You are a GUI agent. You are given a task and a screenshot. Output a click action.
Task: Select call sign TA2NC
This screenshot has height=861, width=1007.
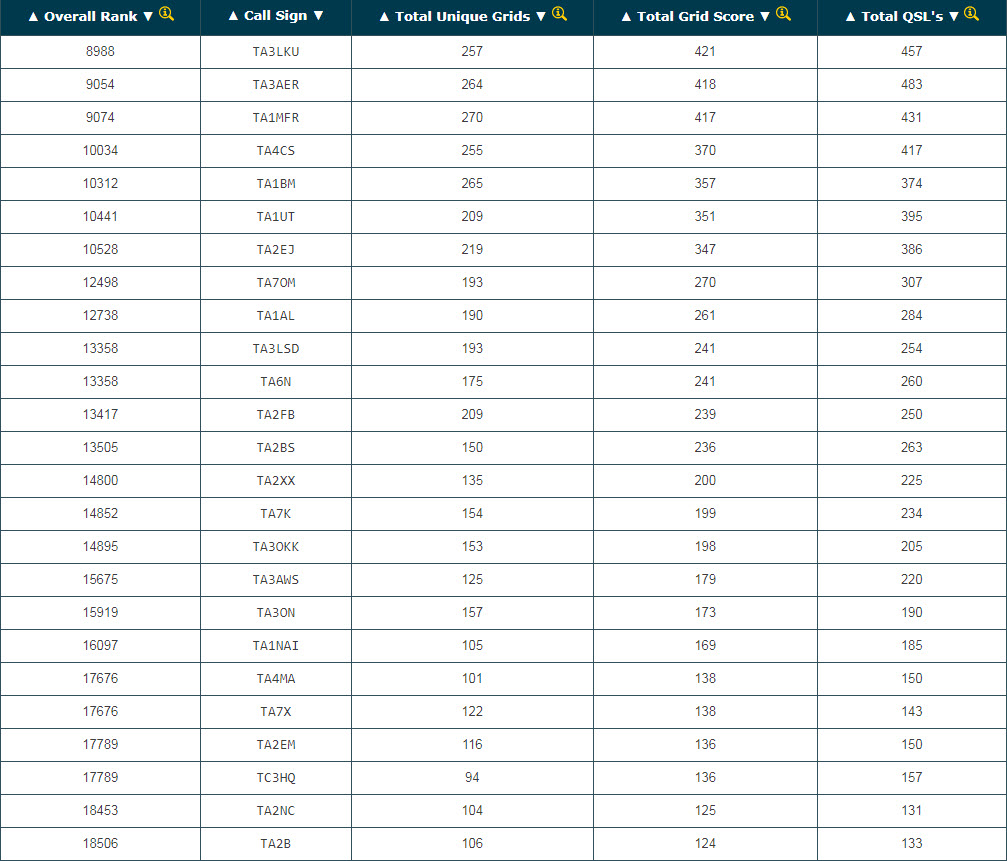[276, 810]
